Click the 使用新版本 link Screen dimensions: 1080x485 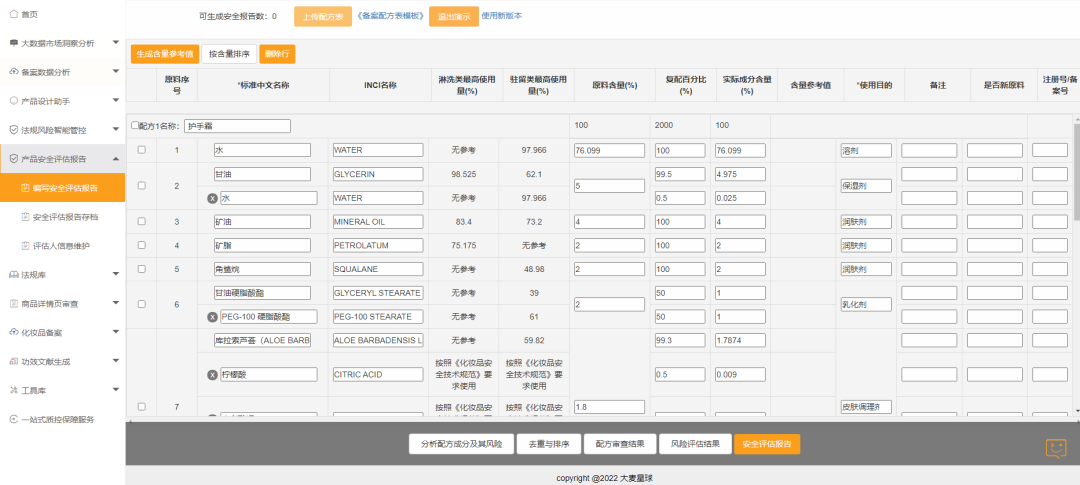(501, 15)
